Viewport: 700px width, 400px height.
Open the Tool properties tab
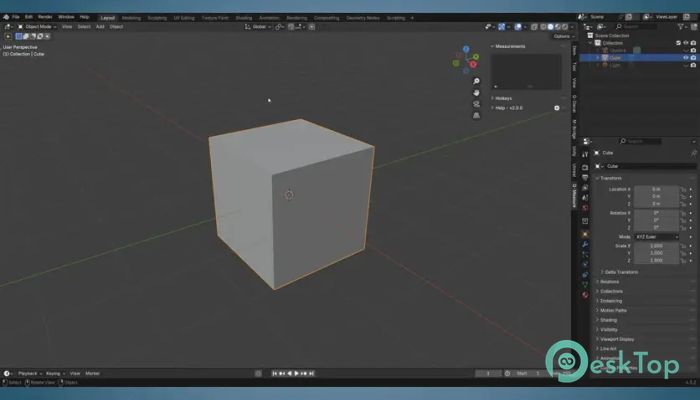pos(585,154)
